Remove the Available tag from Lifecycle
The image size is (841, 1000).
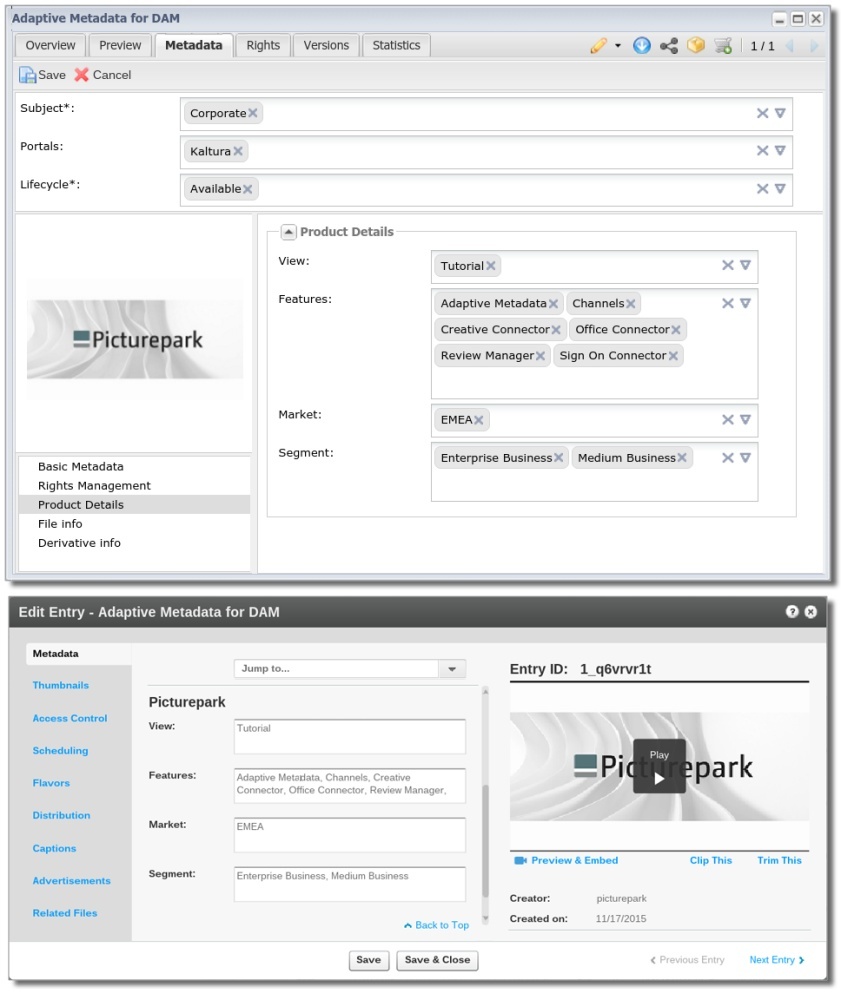(247, 189)
